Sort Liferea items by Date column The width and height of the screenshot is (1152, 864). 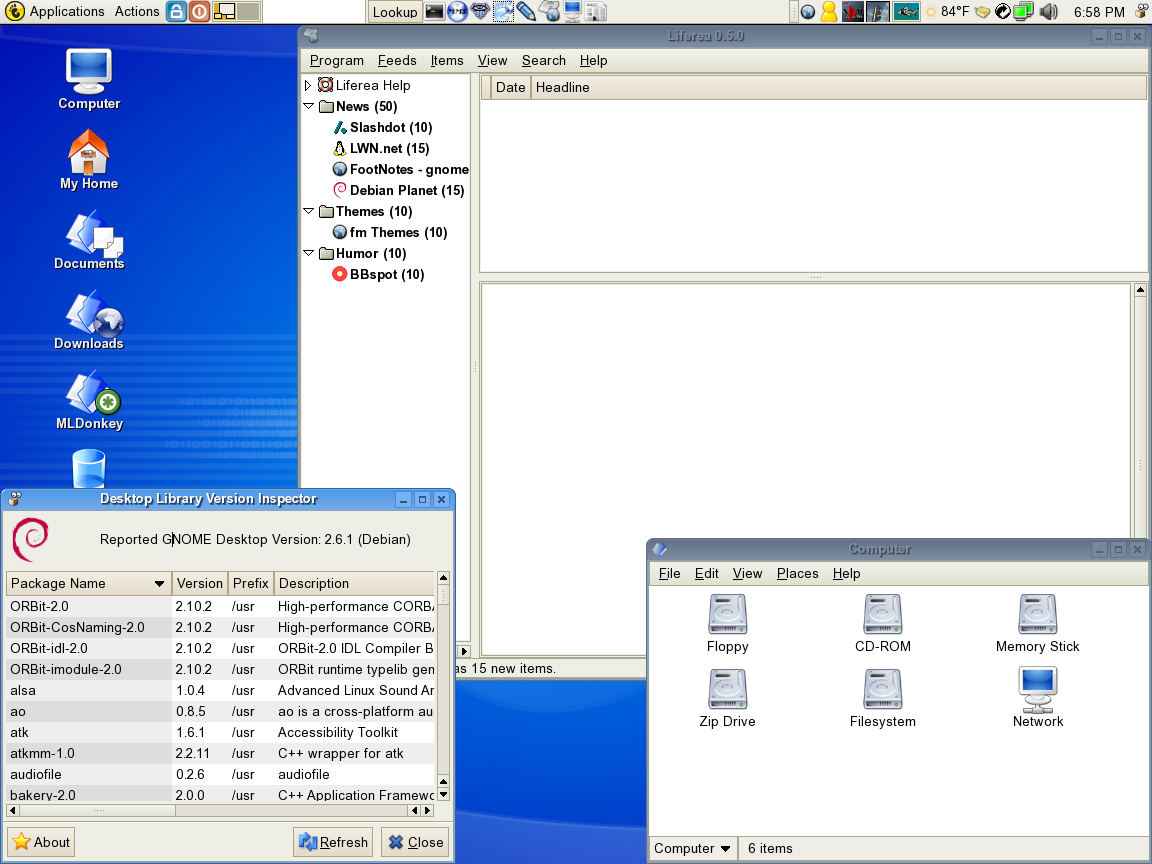tap(511, 87)
